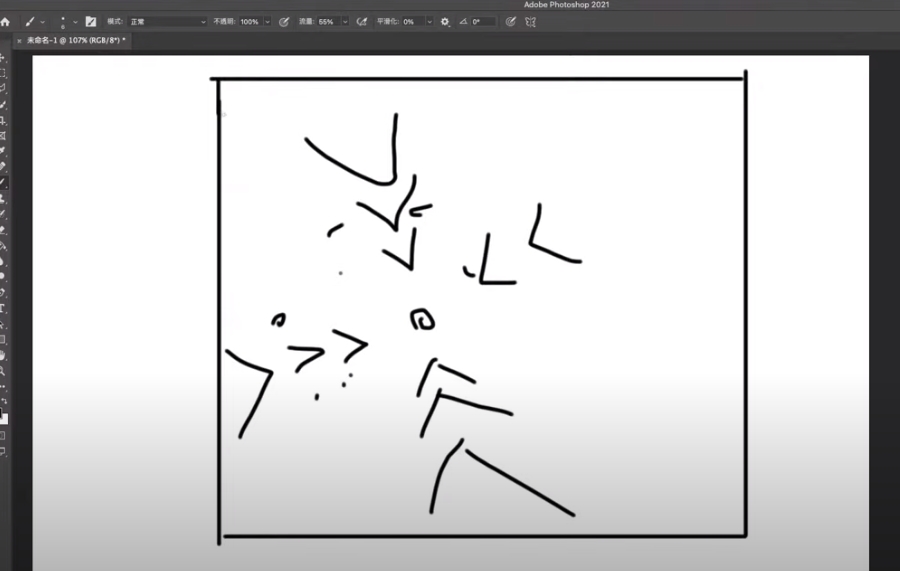This screenshot has height=571, width=900.
Task: Toggle the brush settings panel icon
Action: tap(91, 22)
